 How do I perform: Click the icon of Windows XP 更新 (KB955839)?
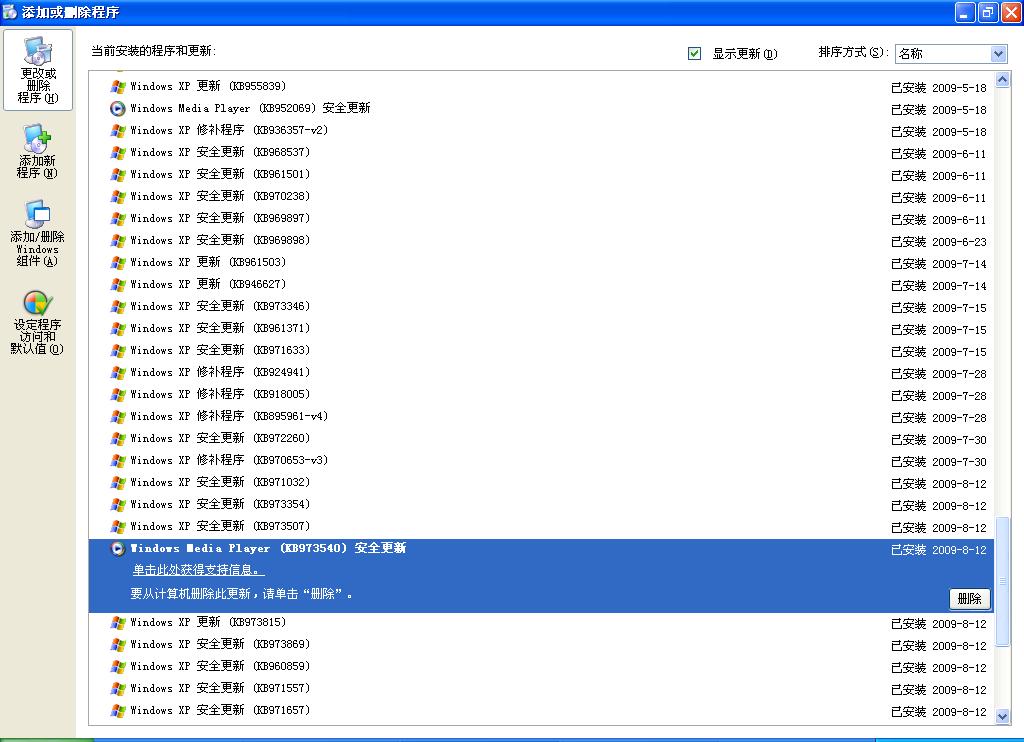118,87
